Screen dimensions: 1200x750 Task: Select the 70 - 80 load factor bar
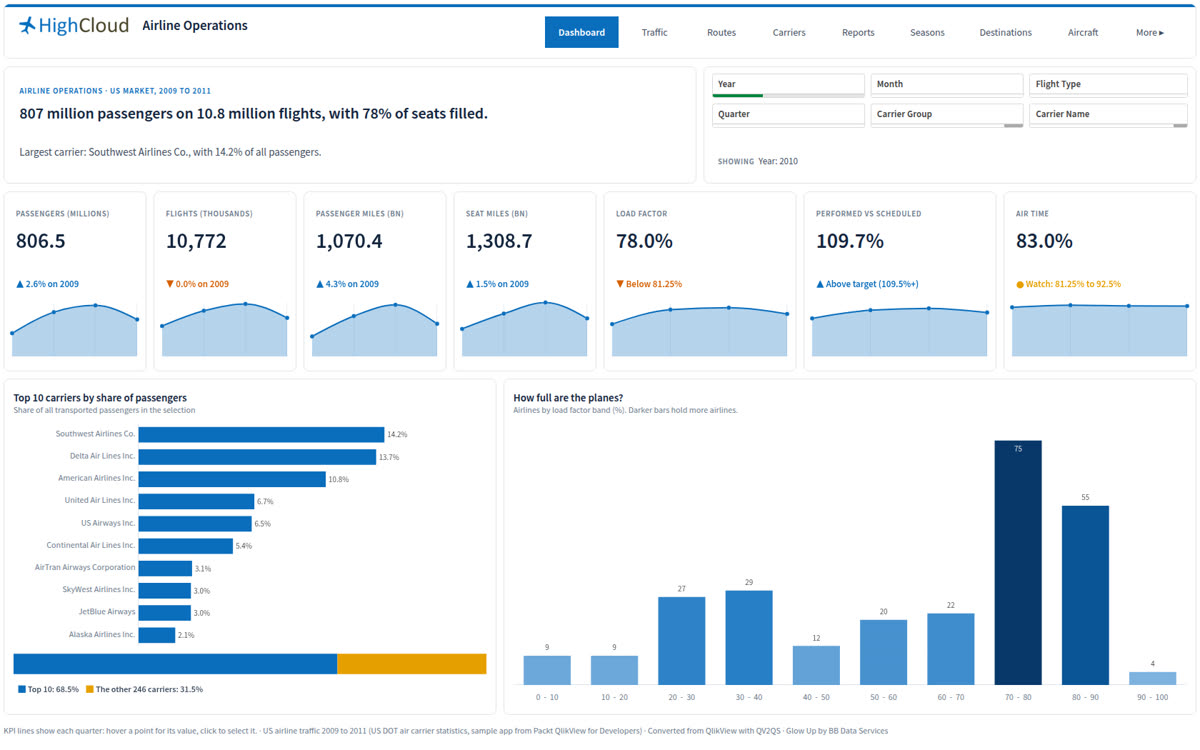click(x=1018, y=563)
